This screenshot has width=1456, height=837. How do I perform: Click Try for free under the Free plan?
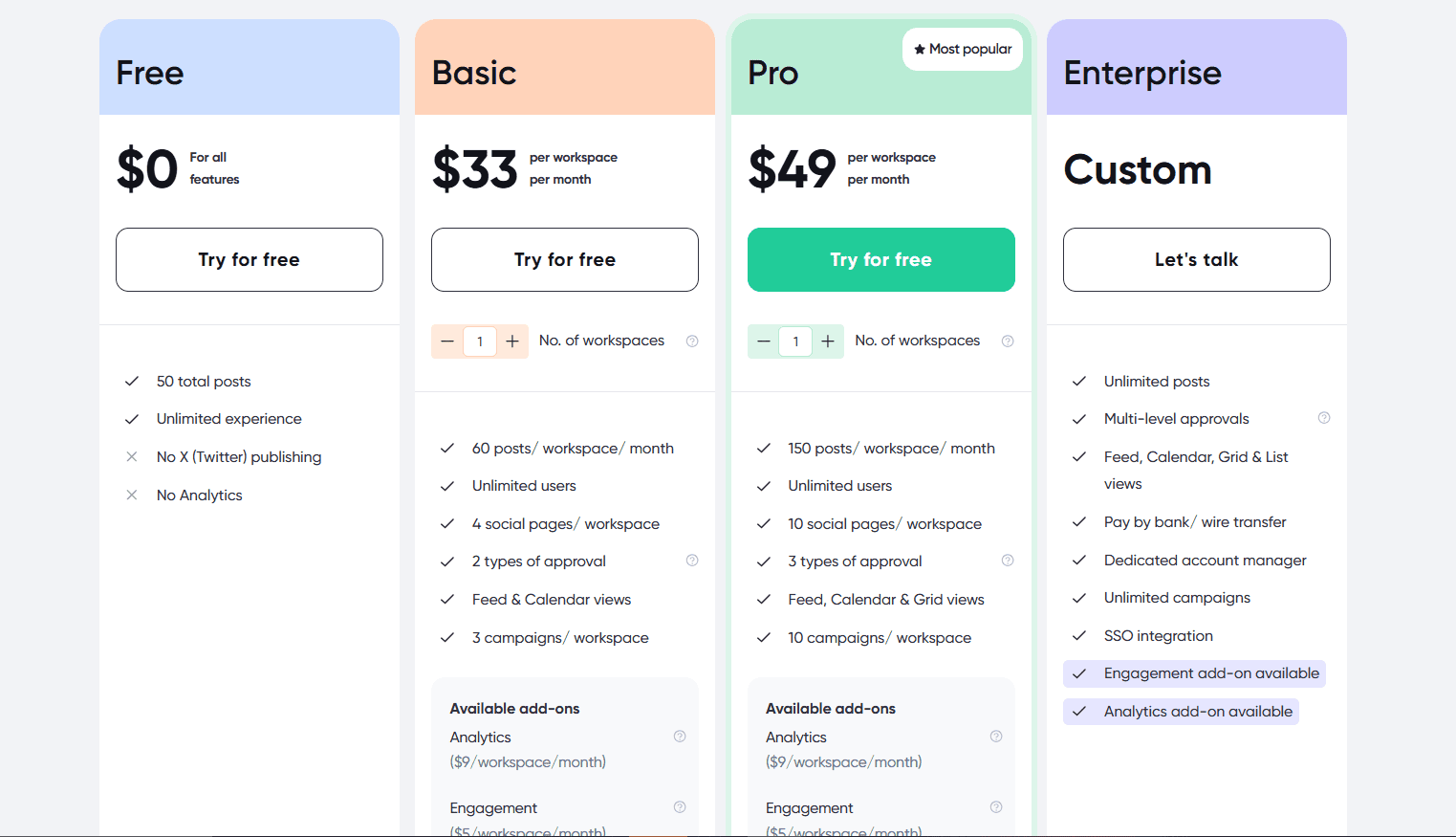[x=249, y=259]
